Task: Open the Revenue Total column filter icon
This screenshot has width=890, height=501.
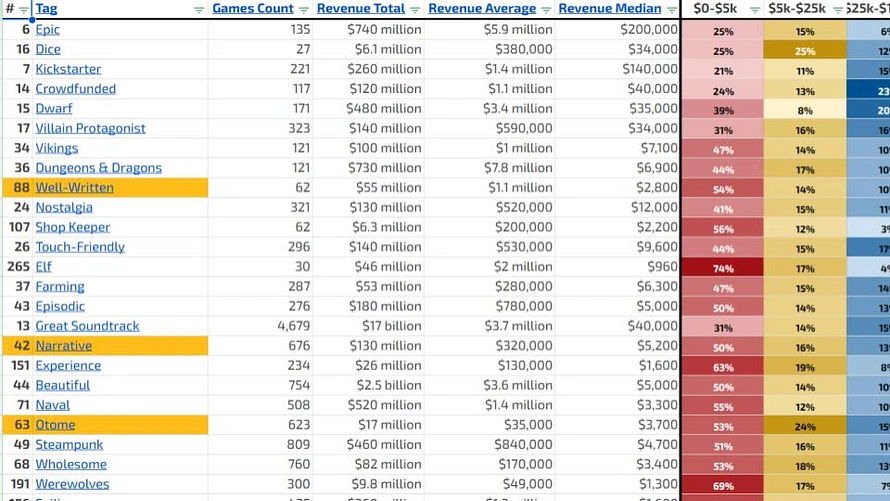Action: point(415,10)
